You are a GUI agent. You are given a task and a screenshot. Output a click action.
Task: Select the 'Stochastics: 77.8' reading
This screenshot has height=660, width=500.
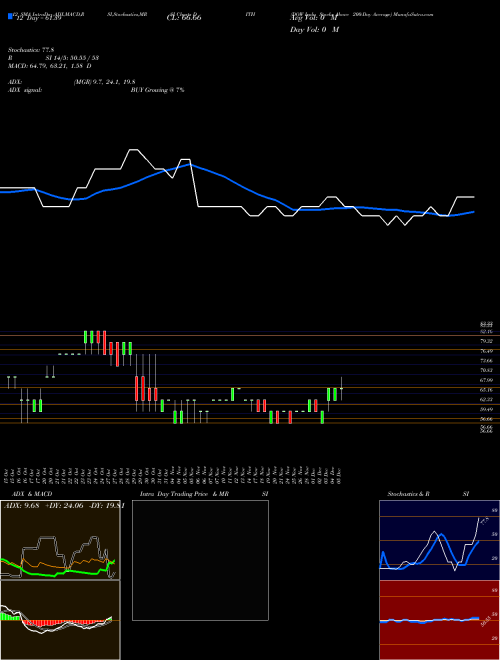29,50
